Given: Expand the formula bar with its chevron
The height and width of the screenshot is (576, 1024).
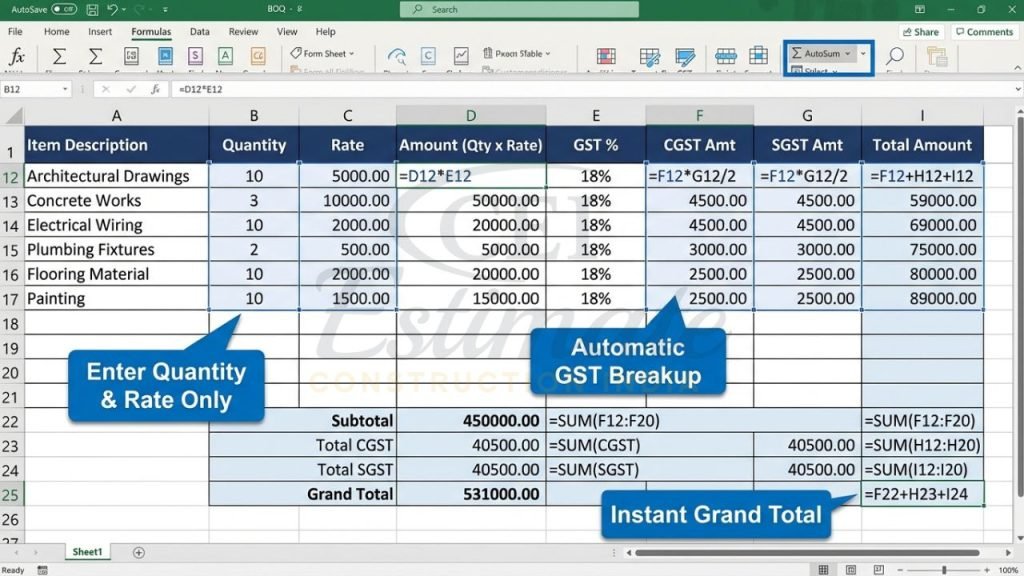Looking at the screenshot, I should pyautogui.click(x=1017, y=89).
